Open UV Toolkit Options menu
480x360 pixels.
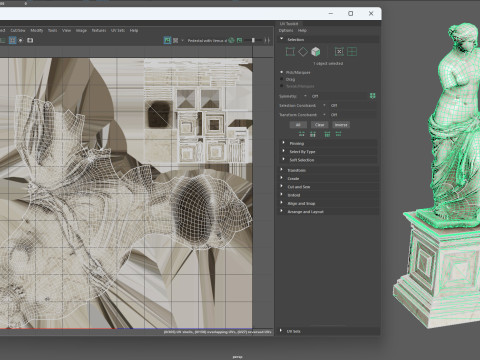[x=286, y=30]
